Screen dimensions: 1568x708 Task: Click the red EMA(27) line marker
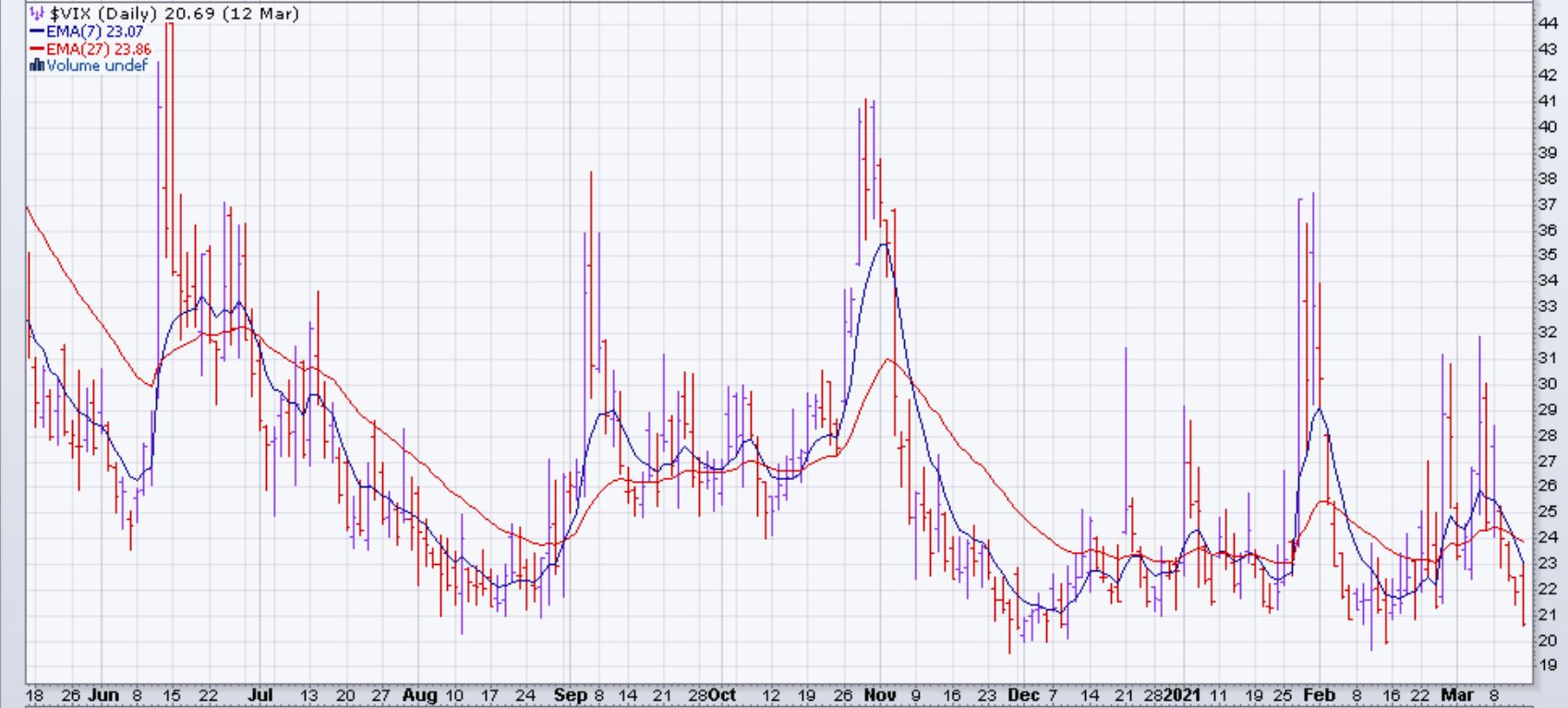37,49
